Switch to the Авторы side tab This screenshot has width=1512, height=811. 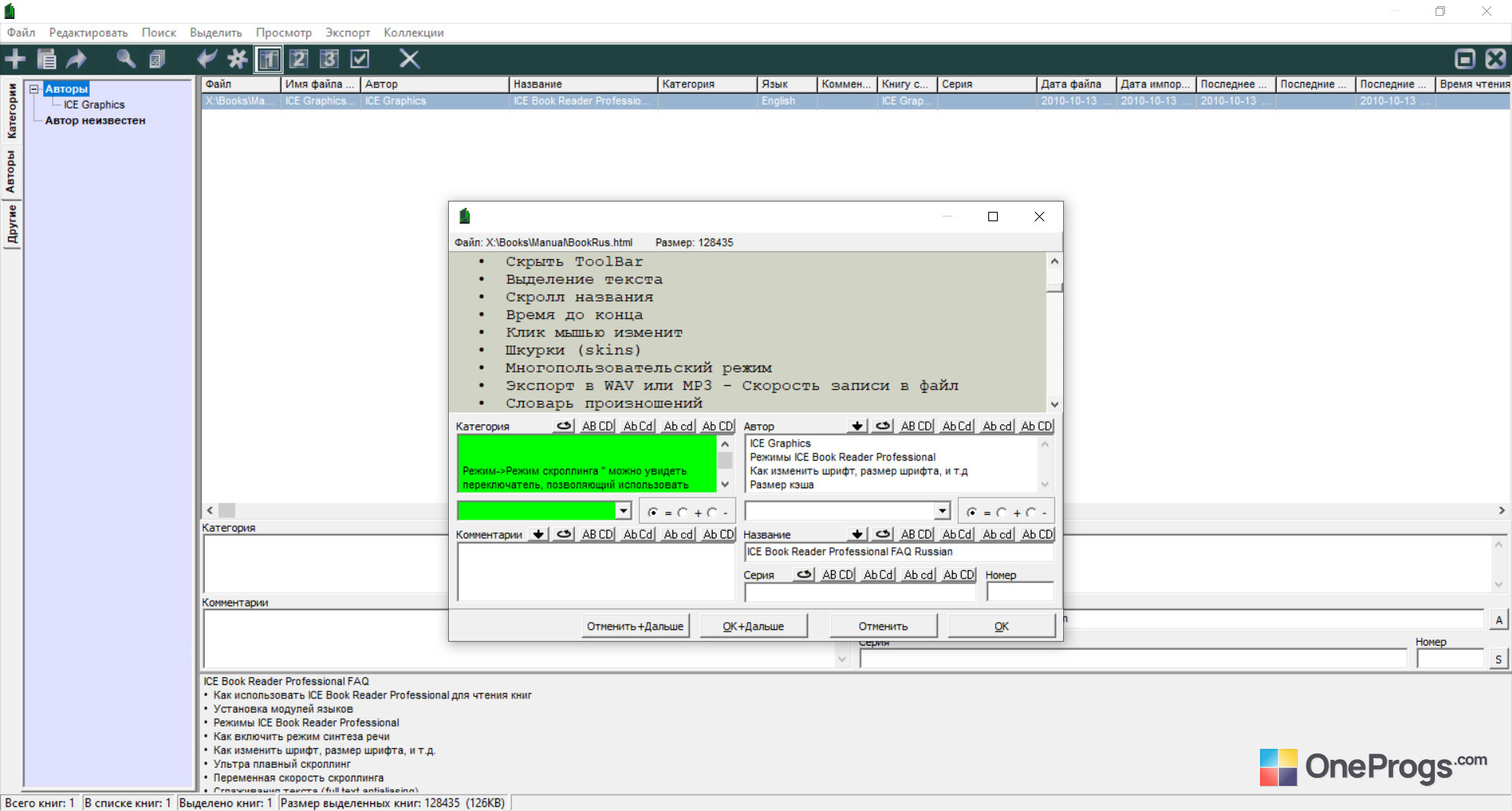tap(12, 172)
